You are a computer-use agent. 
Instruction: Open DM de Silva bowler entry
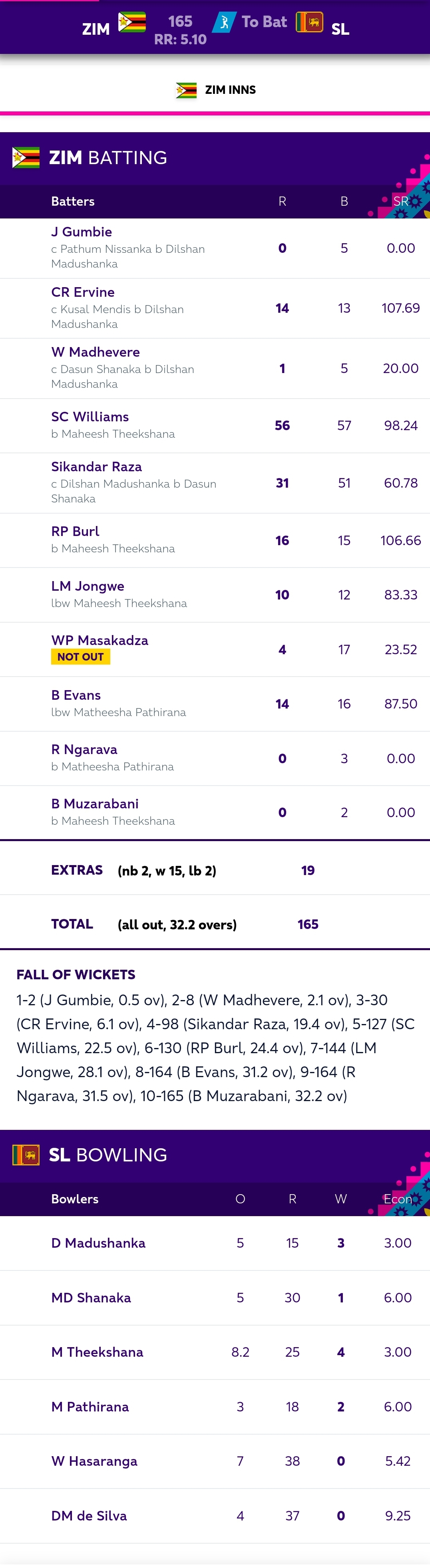[x=89, y=1516]
